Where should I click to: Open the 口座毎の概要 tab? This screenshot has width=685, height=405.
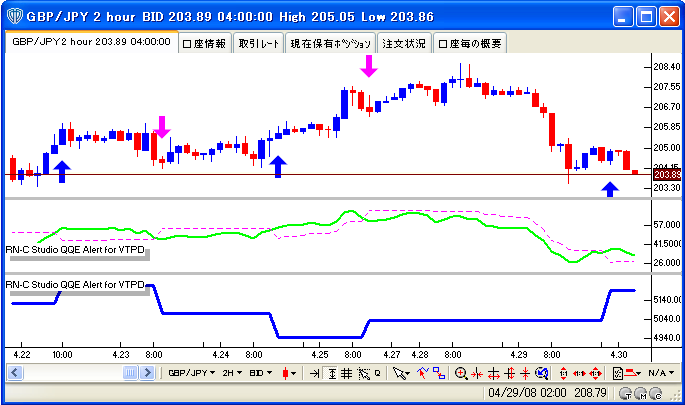(470, 44)
